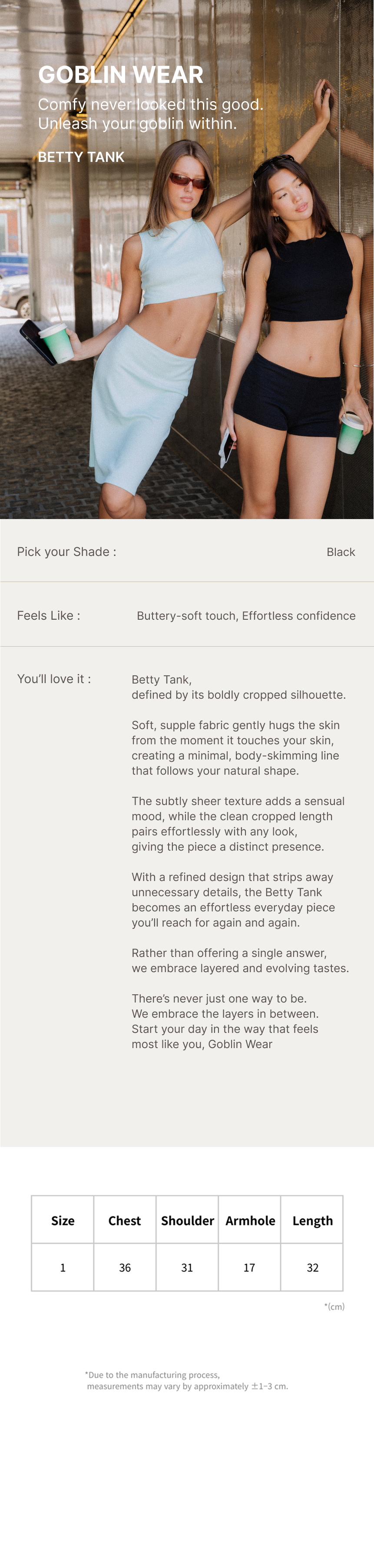The width and height of the screenshot is (374, 1568).
Task: Click the length value 32 cell
Action: click(312, 1267)
